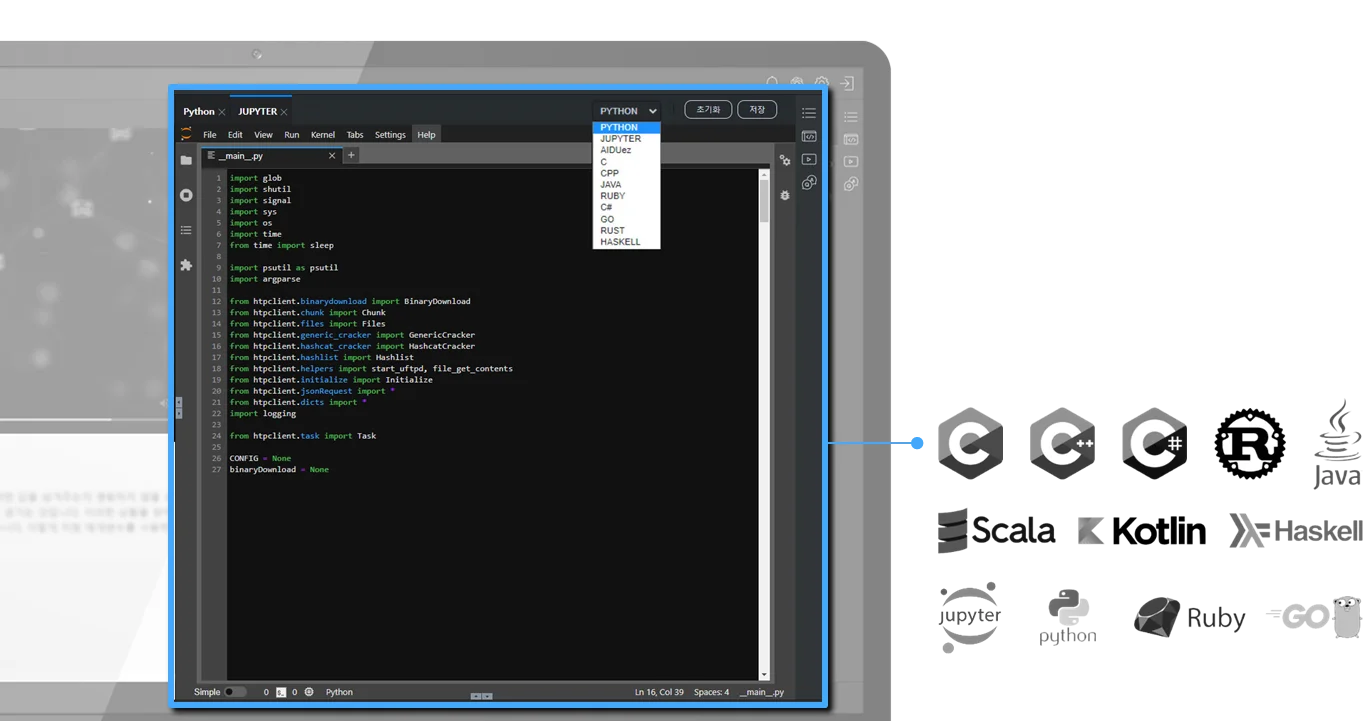Open the running terminals and kernels panel
This screenshot has width=1363, height=721.
tap(185, 195)
